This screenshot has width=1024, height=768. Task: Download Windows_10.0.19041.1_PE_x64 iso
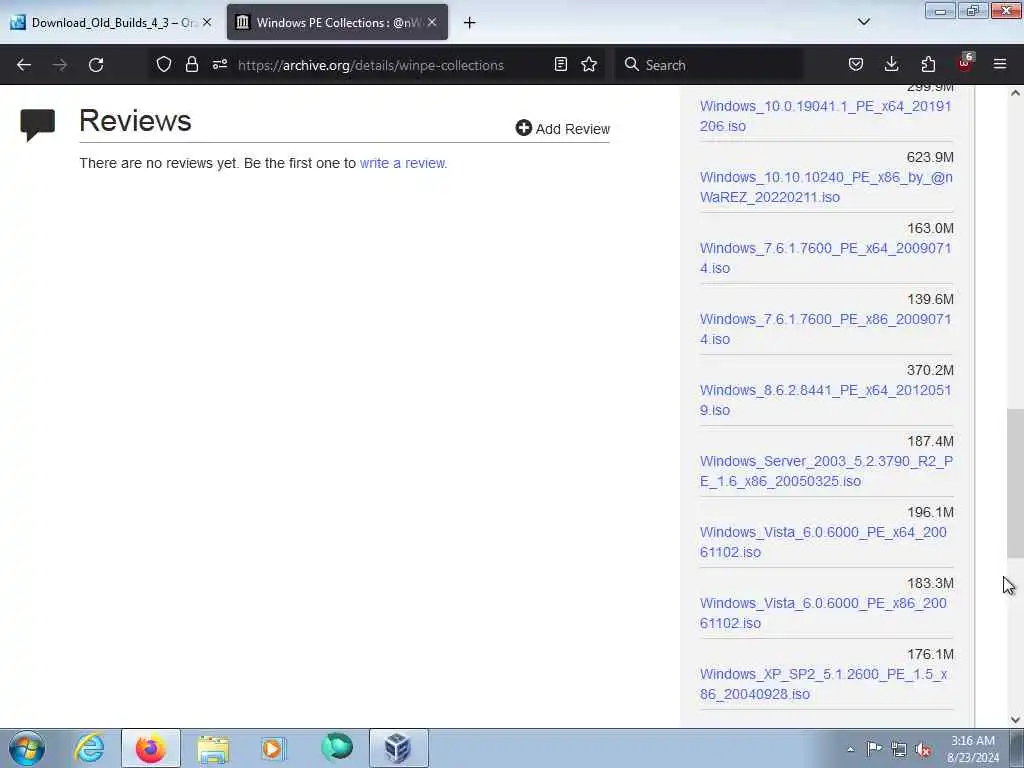(x=825, y=116)
